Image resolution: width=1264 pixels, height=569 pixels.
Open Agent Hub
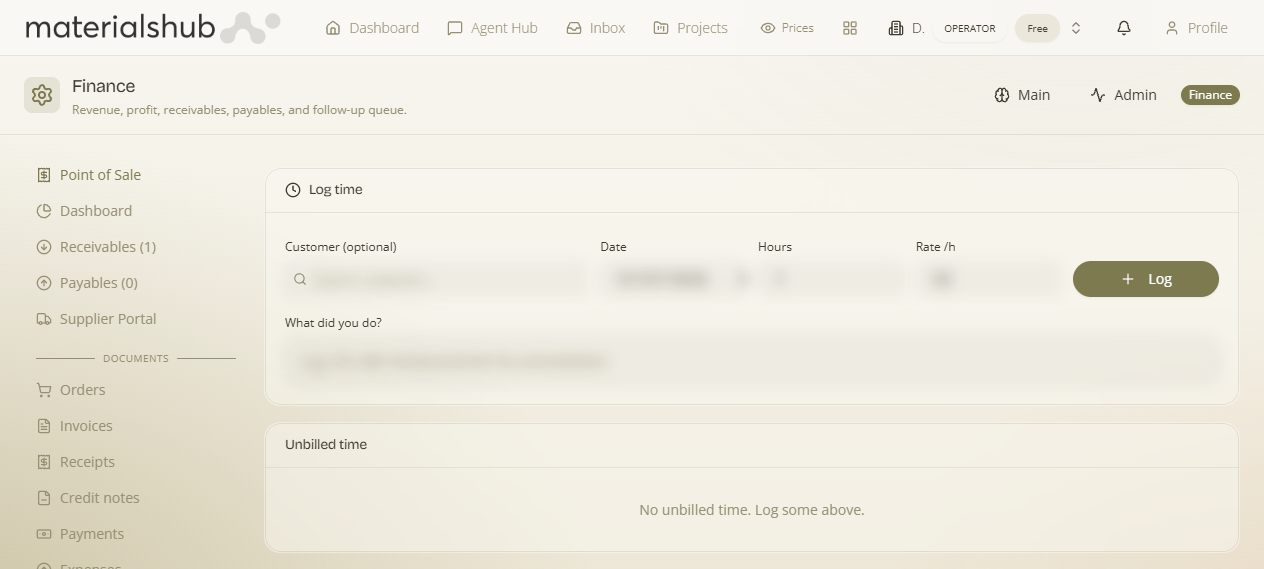pos(492,28)
